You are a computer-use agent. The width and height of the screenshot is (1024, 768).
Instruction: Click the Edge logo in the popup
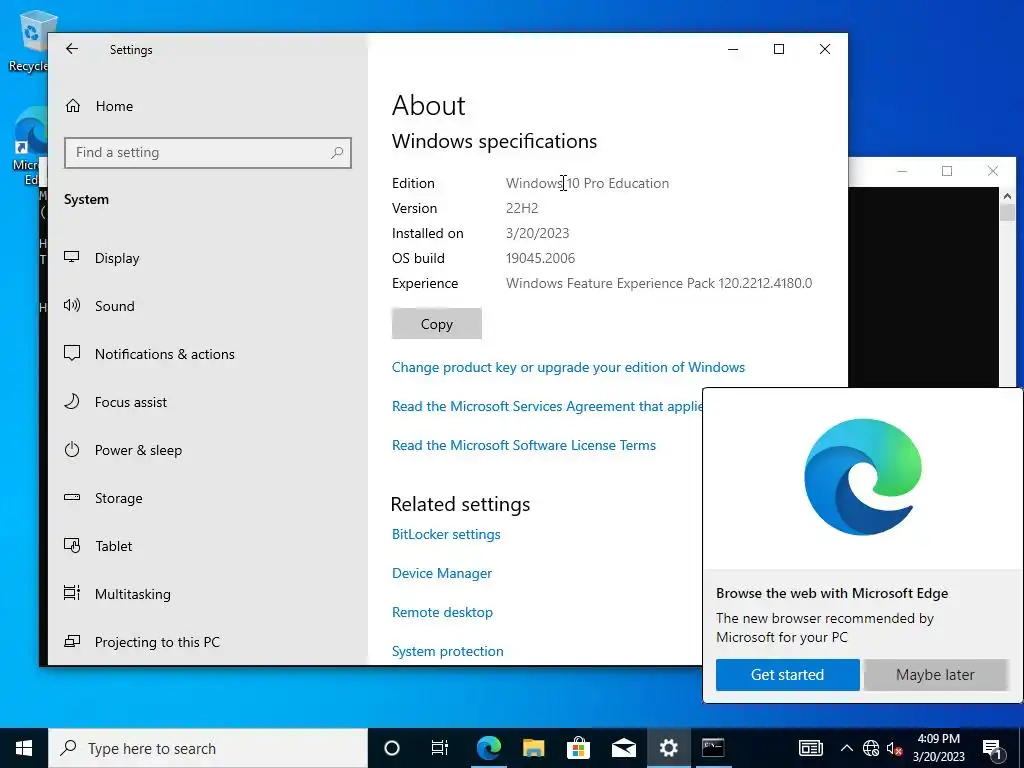[863, 477]
